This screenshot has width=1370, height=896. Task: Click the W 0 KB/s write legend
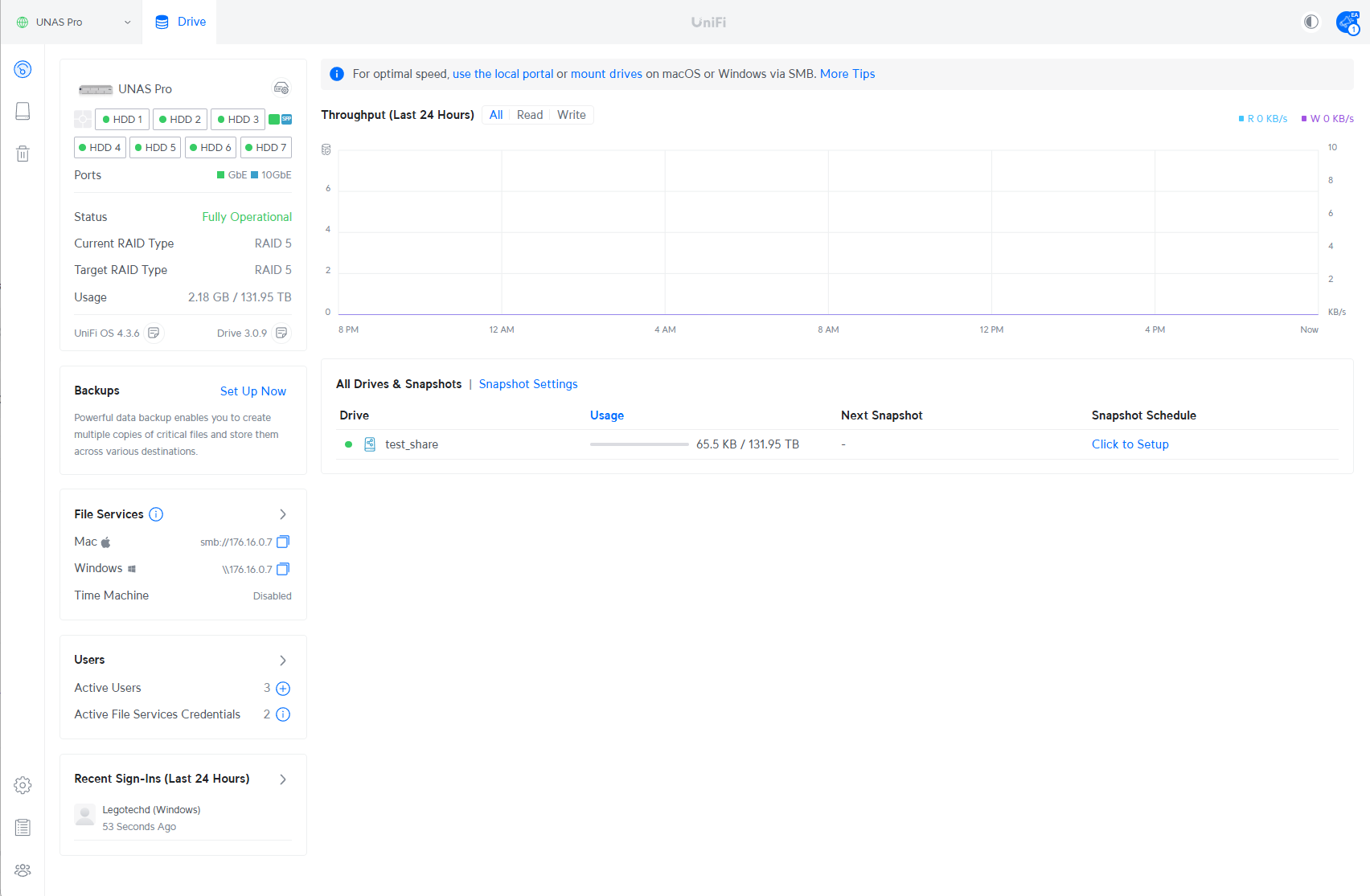point(1327,119)
